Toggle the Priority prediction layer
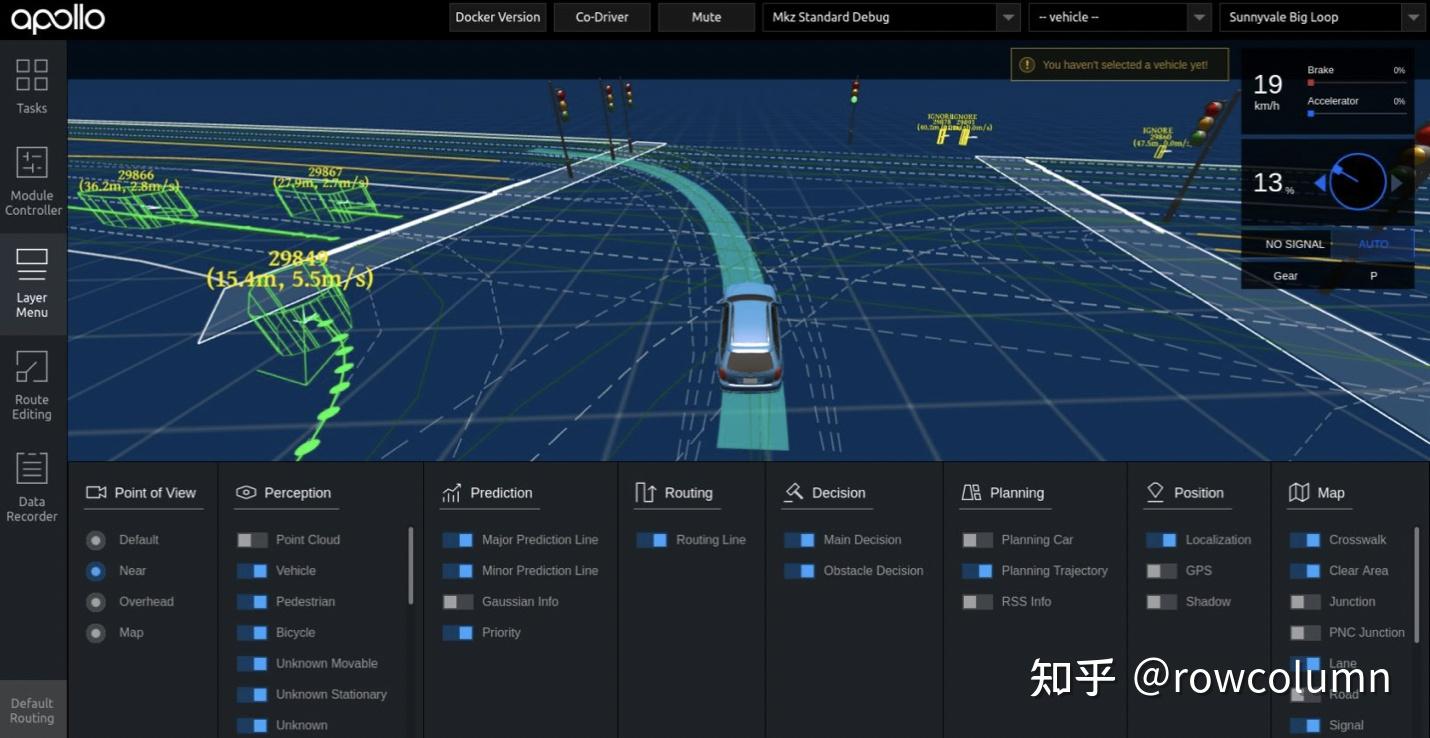This screenshot has width=1430, height=738. pos(458,633)
